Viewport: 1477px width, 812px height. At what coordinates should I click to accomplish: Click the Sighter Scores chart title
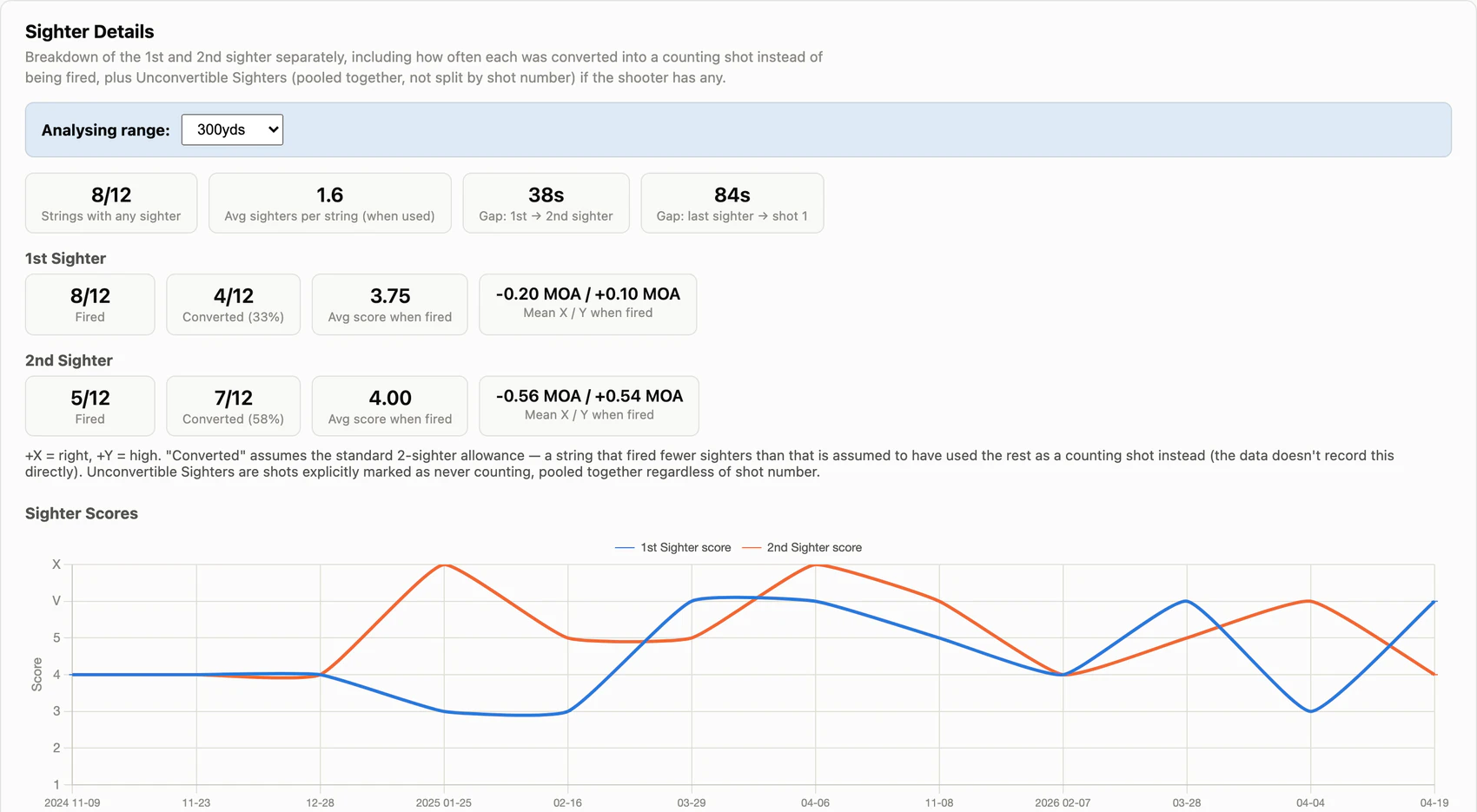pyautogui.click(x=82, y=513)
